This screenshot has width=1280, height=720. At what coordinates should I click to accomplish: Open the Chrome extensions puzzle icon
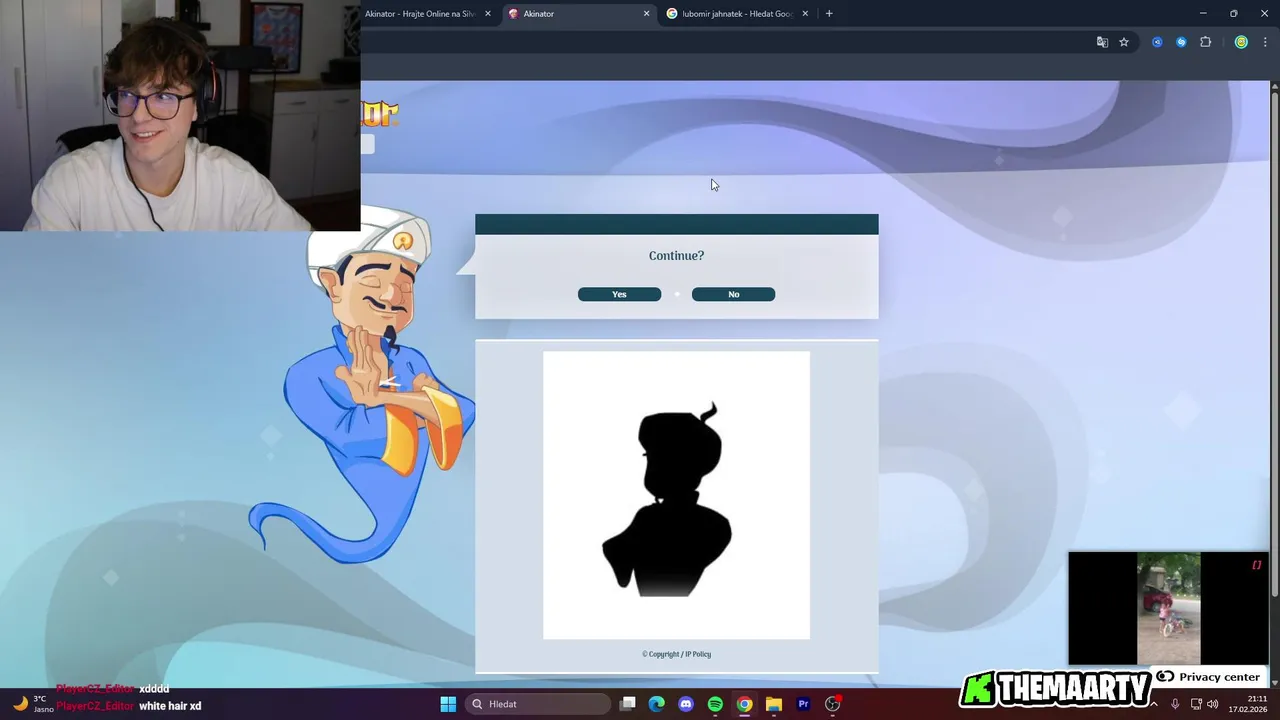coord(1205,42)
